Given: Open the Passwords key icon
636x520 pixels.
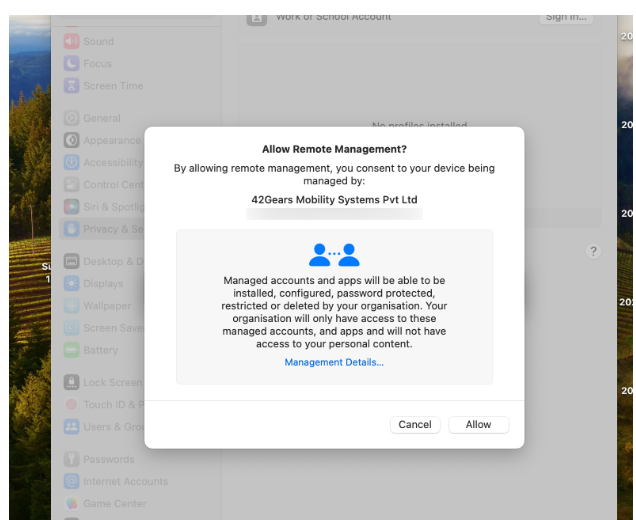Looking at the screenshot, I should [x=71, y=459].
